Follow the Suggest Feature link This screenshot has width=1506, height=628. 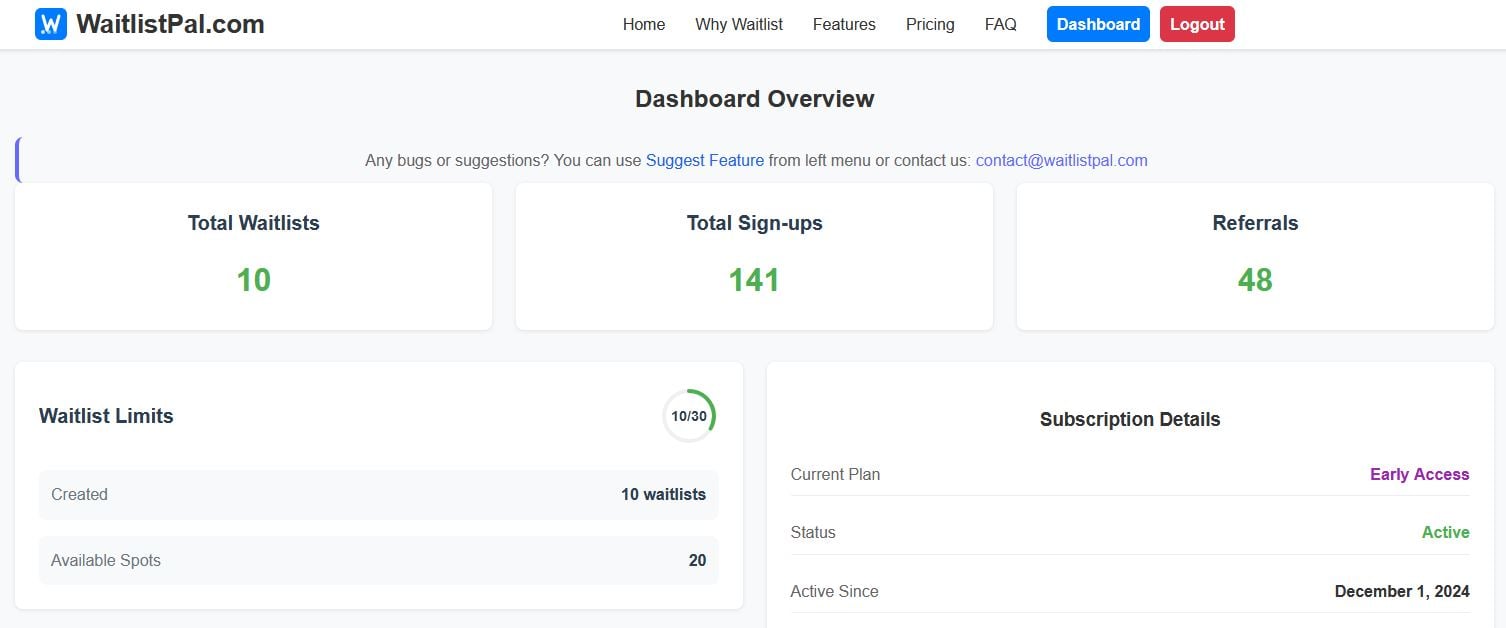705,160
